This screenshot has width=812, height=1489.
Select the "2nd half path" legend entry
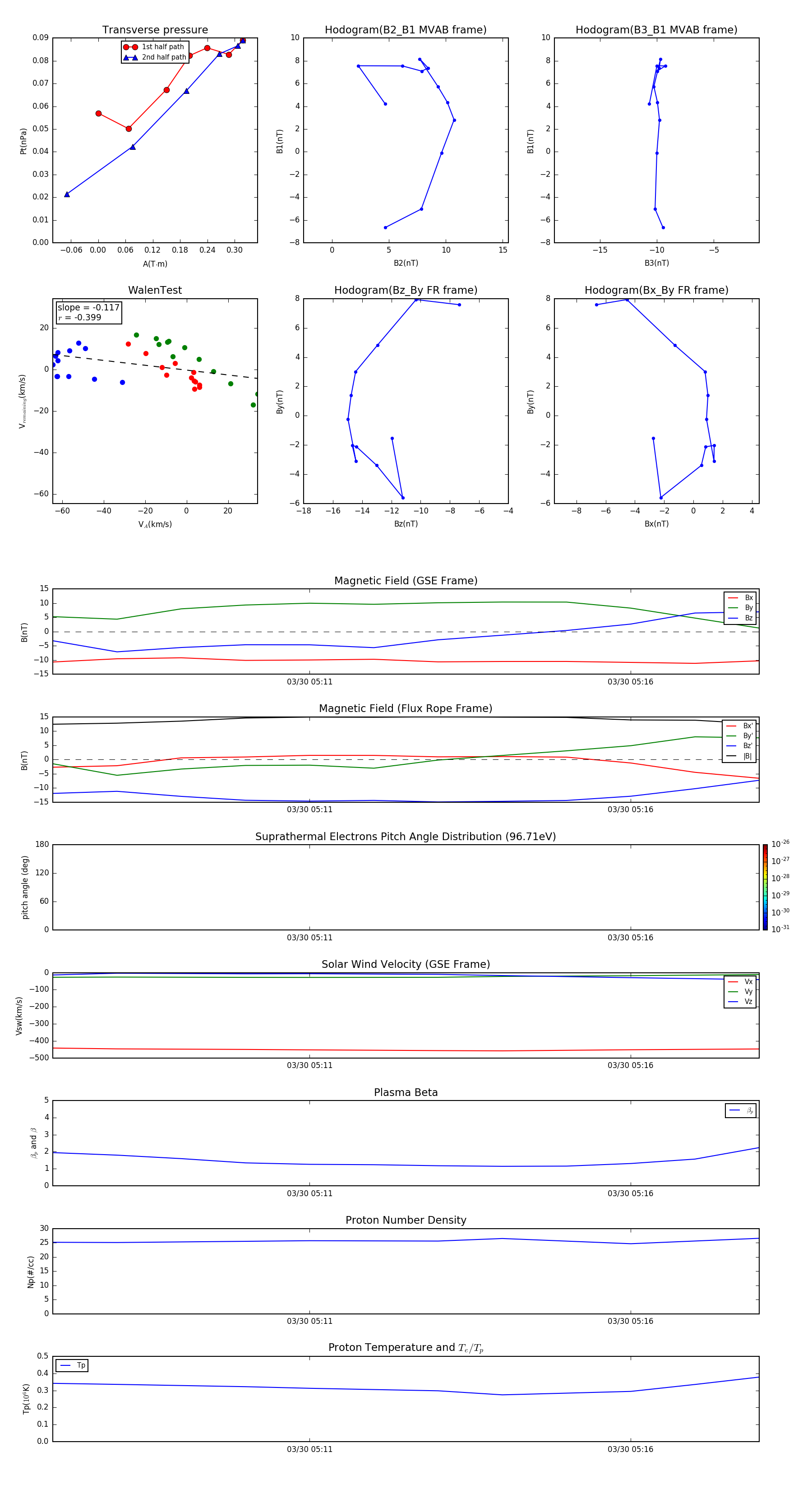(x=154, y=57)
